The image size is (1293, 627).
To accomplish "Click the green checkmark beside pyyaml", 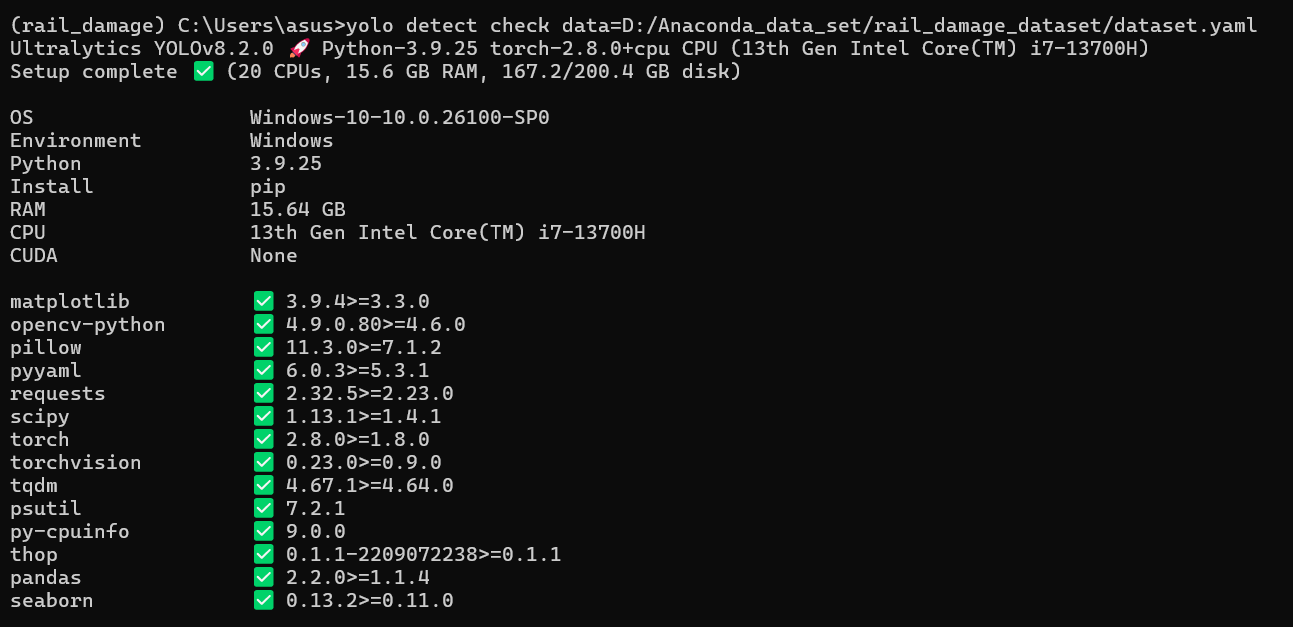I will pyautogui.click(x=263, y=370).
